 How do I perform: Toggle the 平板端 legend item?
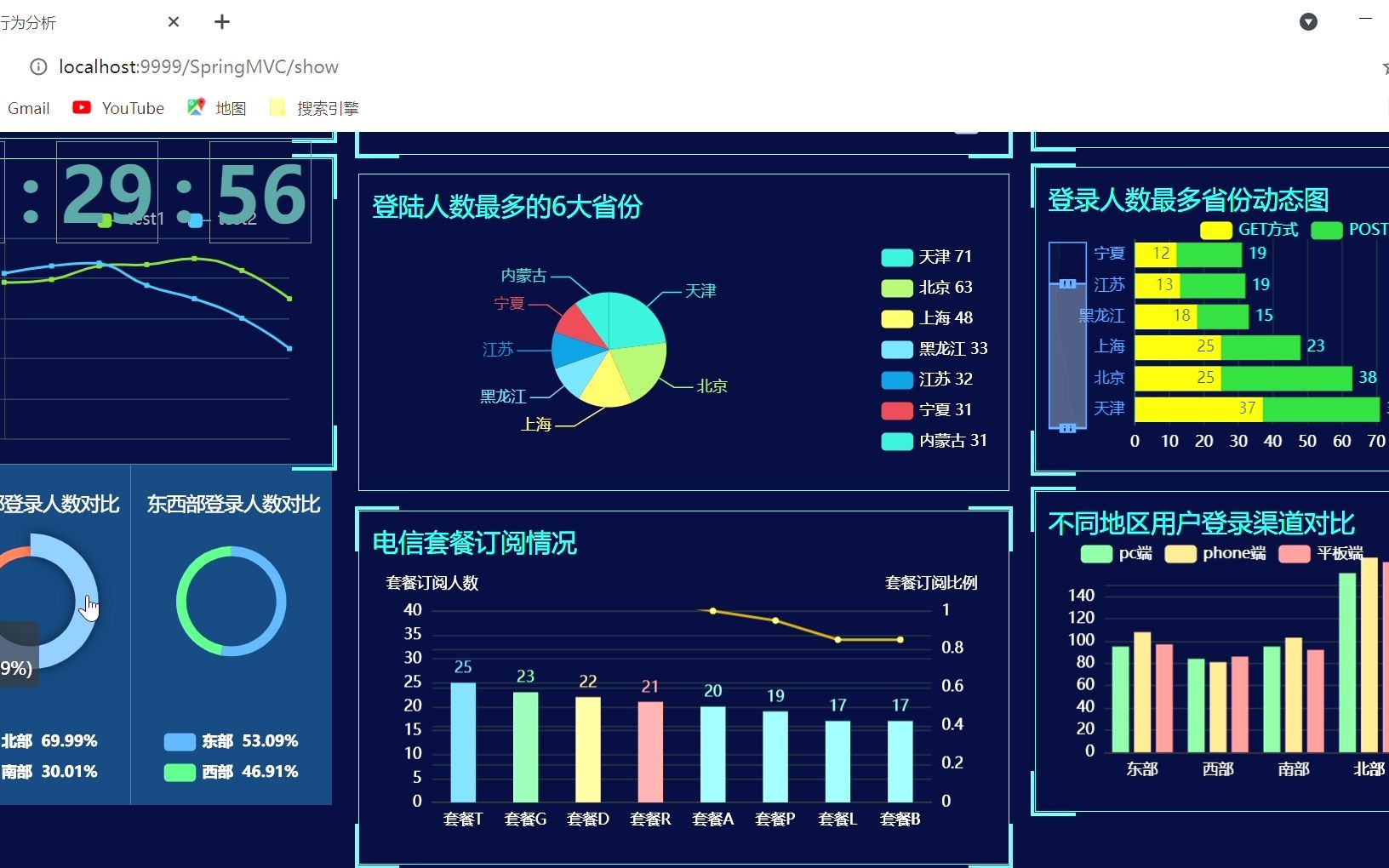pyautogui.click(x=1320, y=554)
